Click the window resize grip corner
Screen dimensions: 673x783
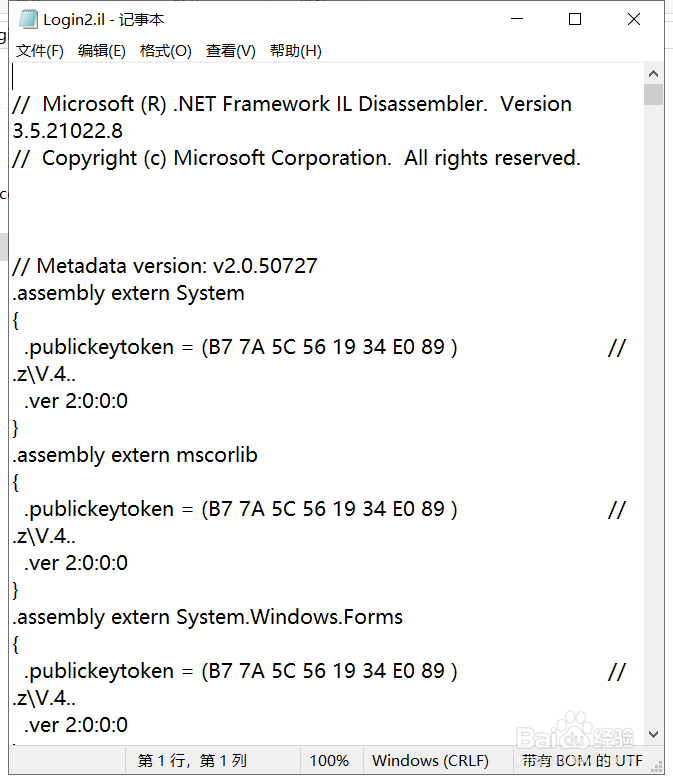click(x=658, y=768)
